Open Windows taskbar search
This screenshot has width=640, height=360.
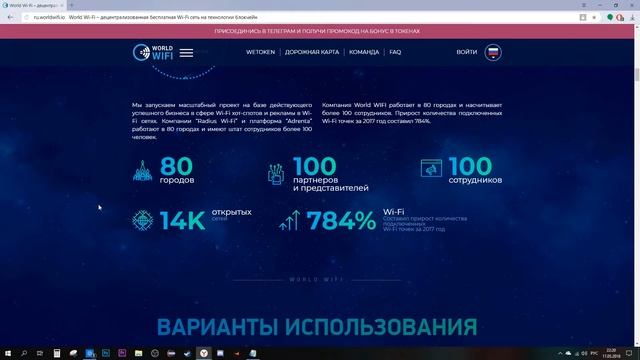[x=24, y=353]
